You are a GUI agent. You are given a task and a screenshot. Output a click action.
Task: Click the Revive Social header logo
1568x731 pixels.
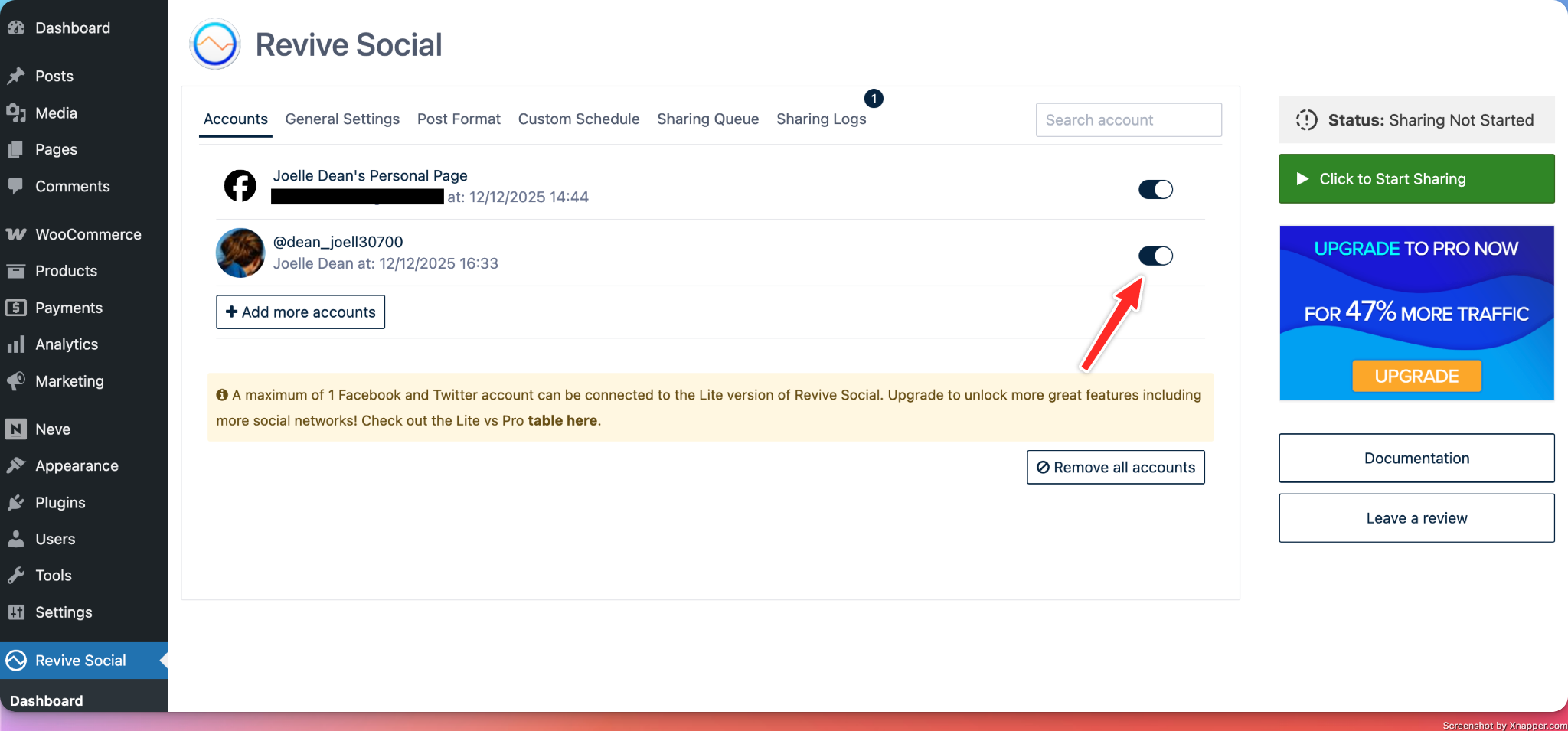click(x=215, y=44)
